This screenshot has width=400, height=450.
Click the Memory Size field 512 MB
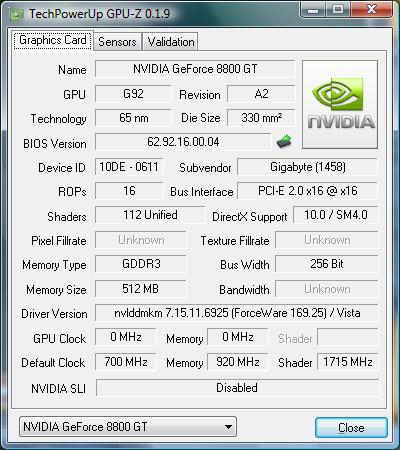[141, 289]
